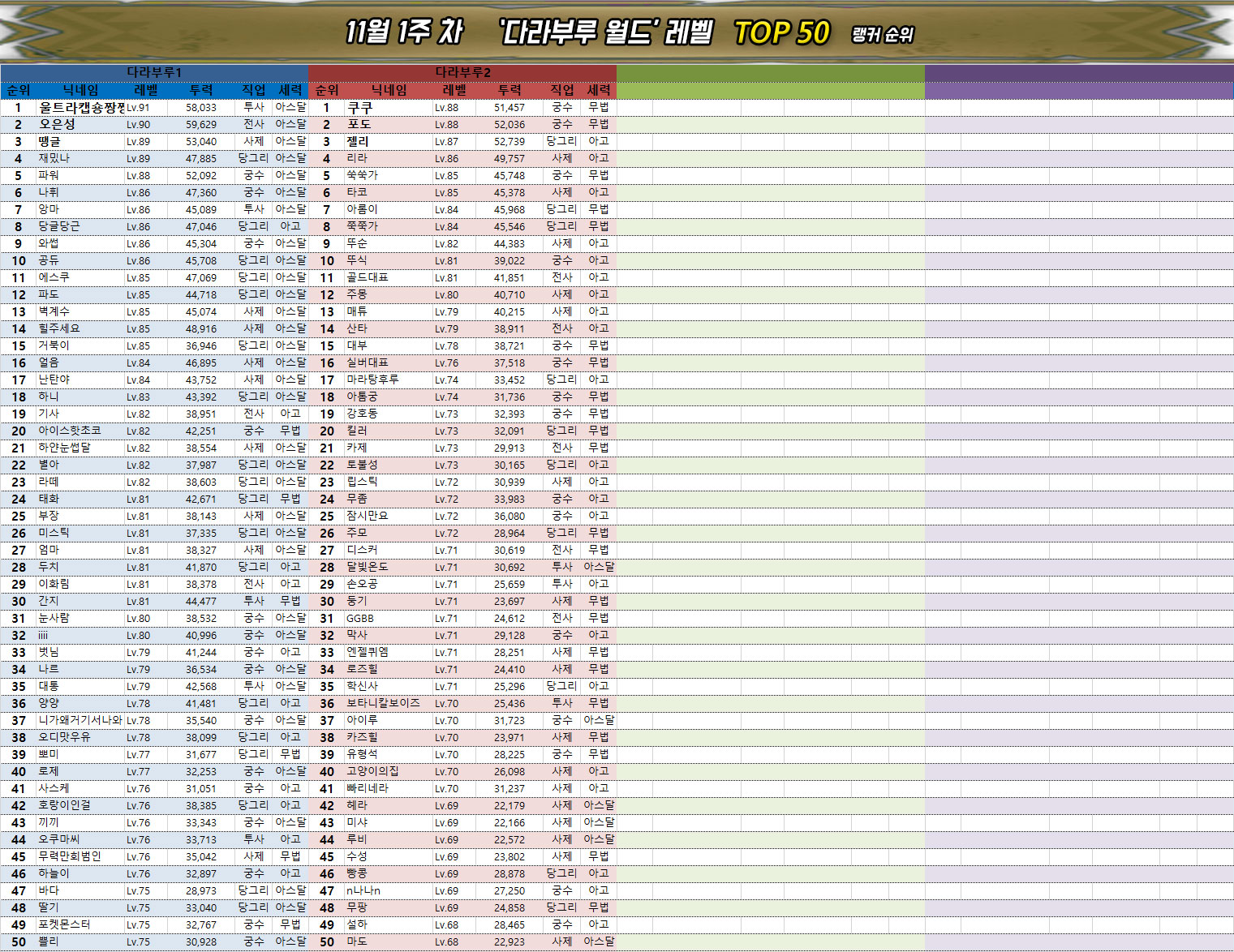Click the 랭커 순위 subtitle text
1234x952 pixels.
point(883,35)
